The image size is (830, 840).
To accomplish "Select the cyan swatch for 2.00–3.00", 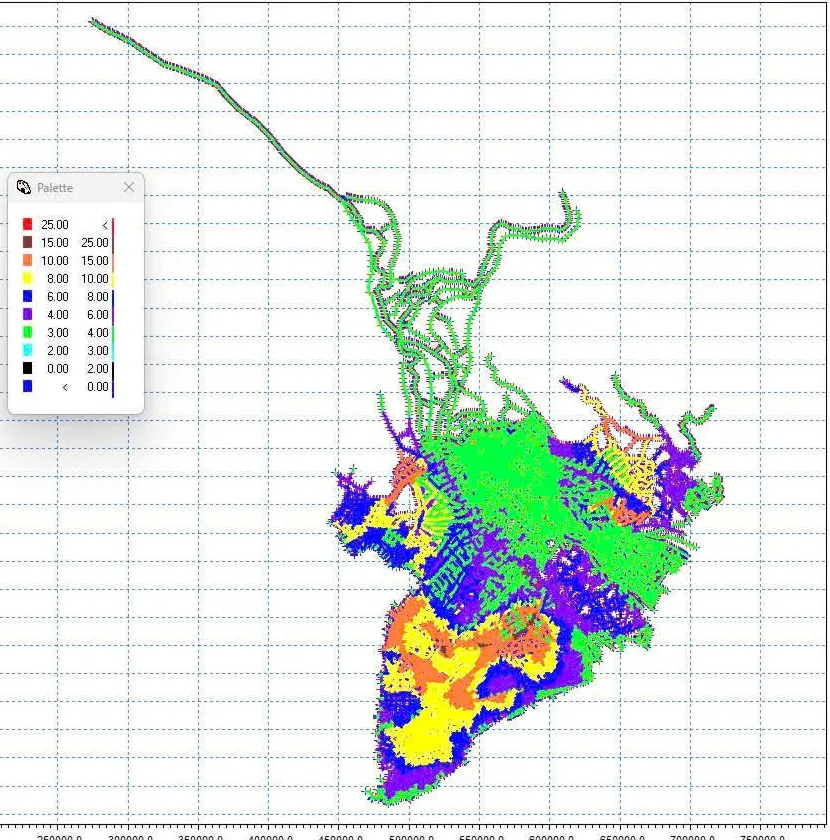I will (27, 350).
